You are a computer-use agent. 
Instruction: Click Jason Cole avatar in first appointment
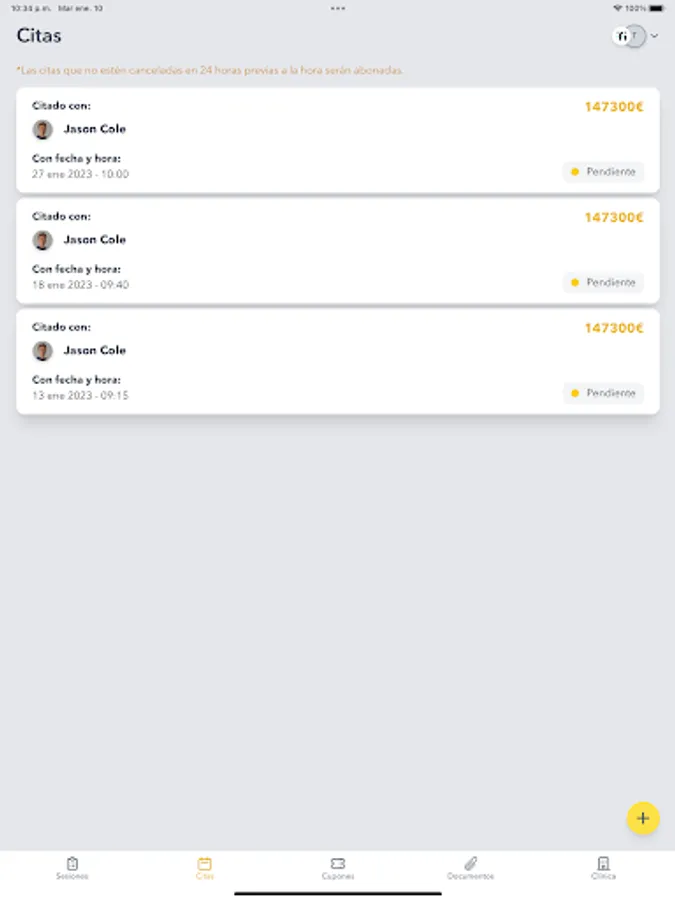coord(42,129)
